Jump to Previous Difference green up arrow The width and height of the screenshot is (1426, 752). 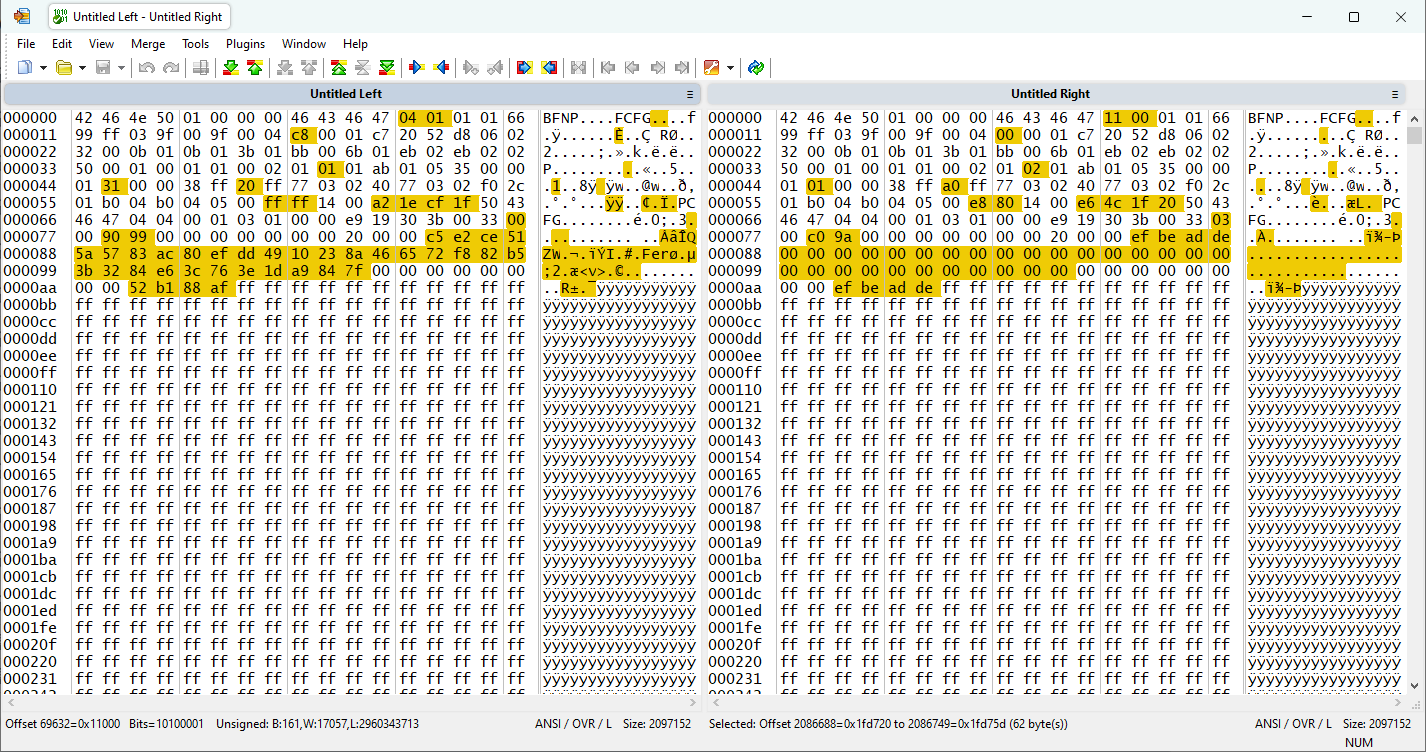(x=255, y=67)
